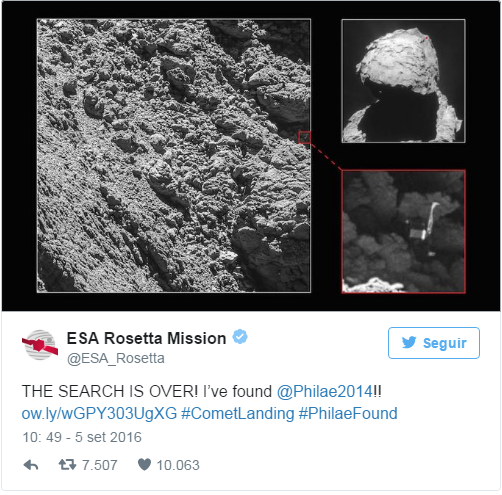Click the small red square marker on the surface image
The height and width of the screenshot is (495, 502).
coord(304,137)
